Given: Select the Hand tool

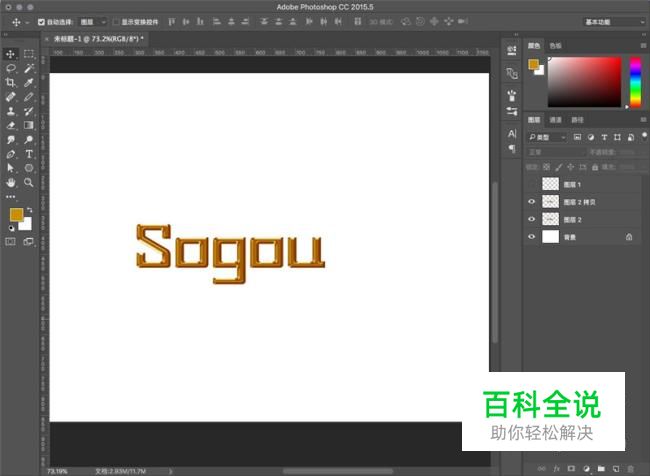Looking at the screenshot, I should [10, 182].
